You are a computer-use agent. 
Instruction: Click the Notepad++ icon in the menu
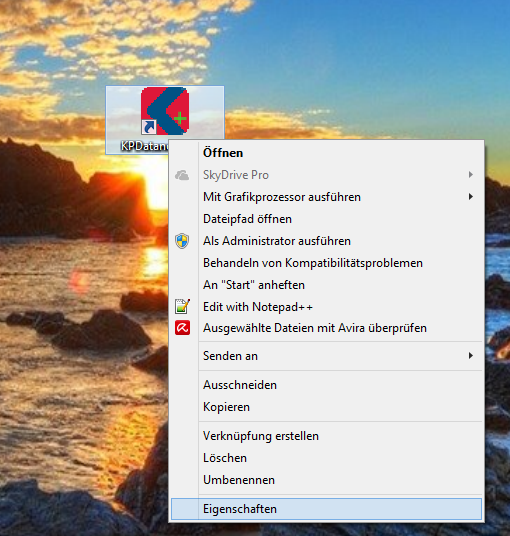(182, 306)
